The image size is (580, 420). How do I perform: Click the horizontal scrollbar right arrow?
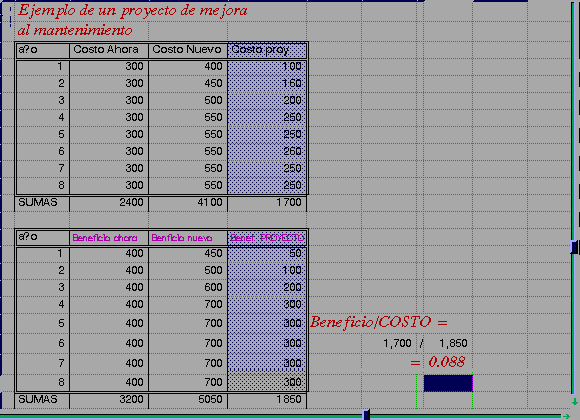click(x=566, y=416)
